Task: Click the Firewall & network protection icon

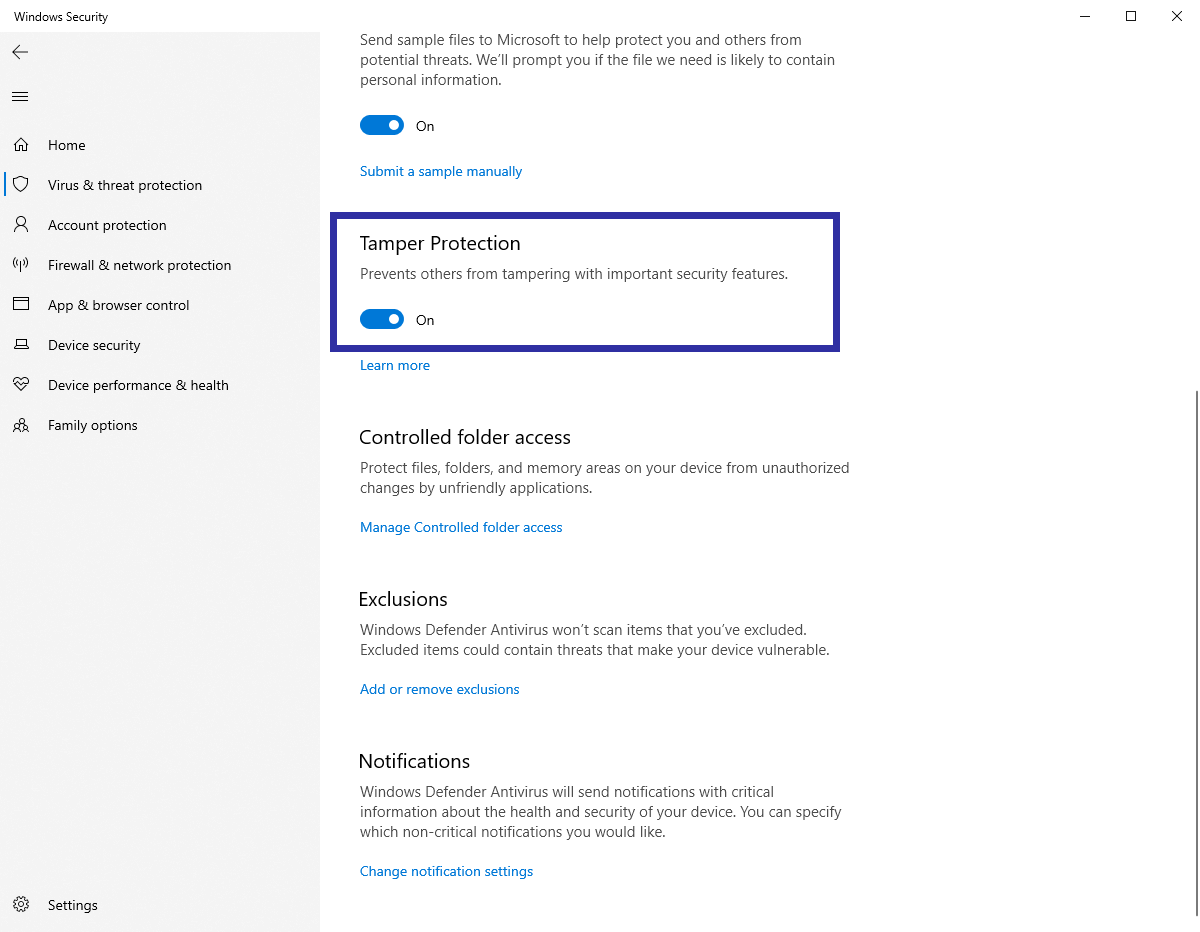Action: [x=20, y=264]
